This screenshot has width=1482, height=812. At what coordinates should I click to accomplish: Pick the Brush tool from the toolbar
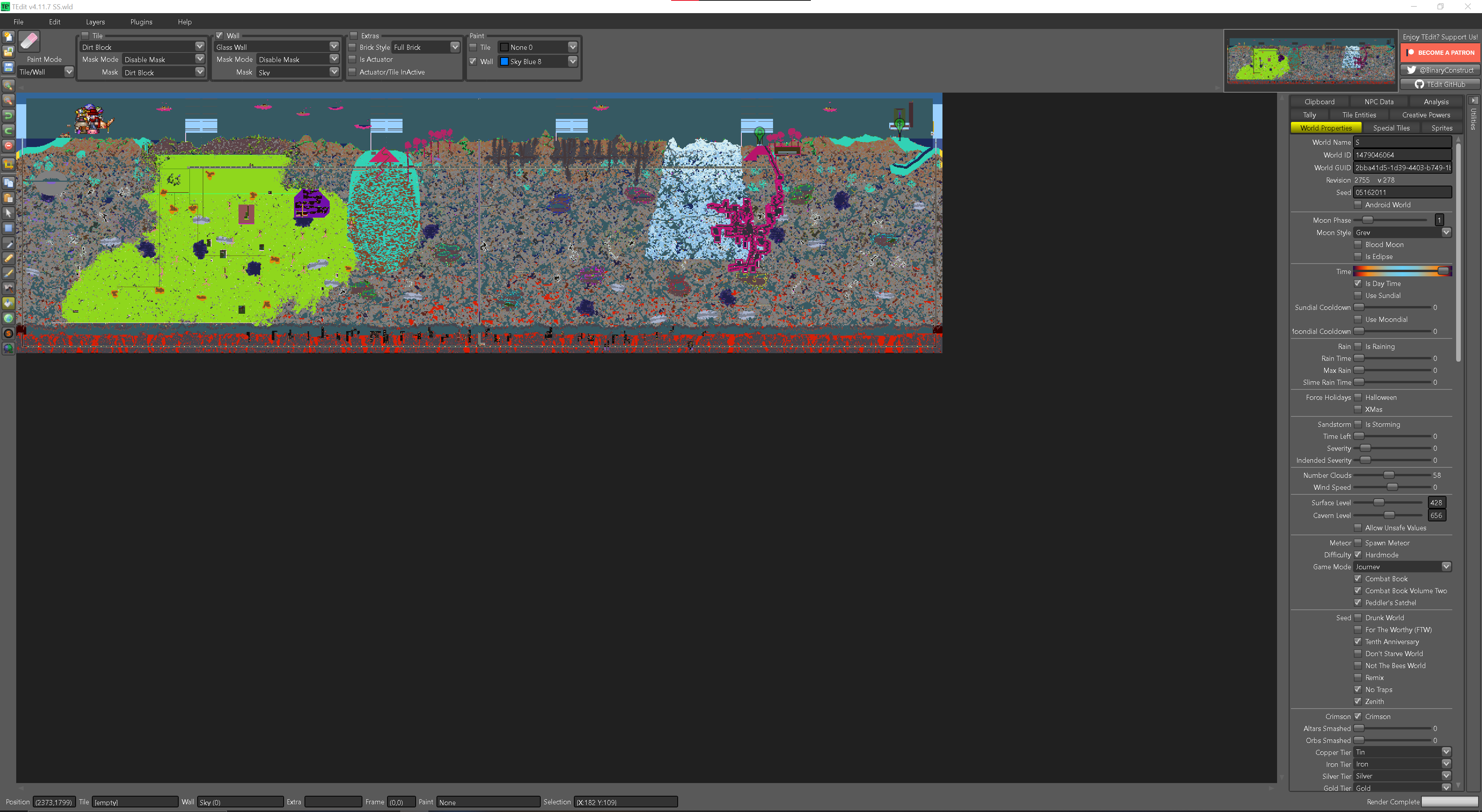(8, 273)
